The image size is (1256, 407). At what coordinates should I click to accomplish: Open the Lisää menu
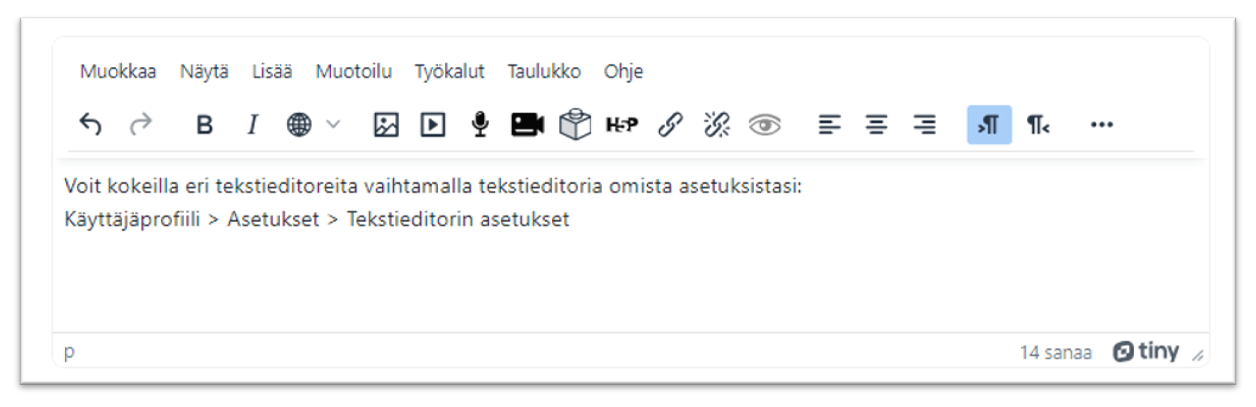(x=272, y=71)
